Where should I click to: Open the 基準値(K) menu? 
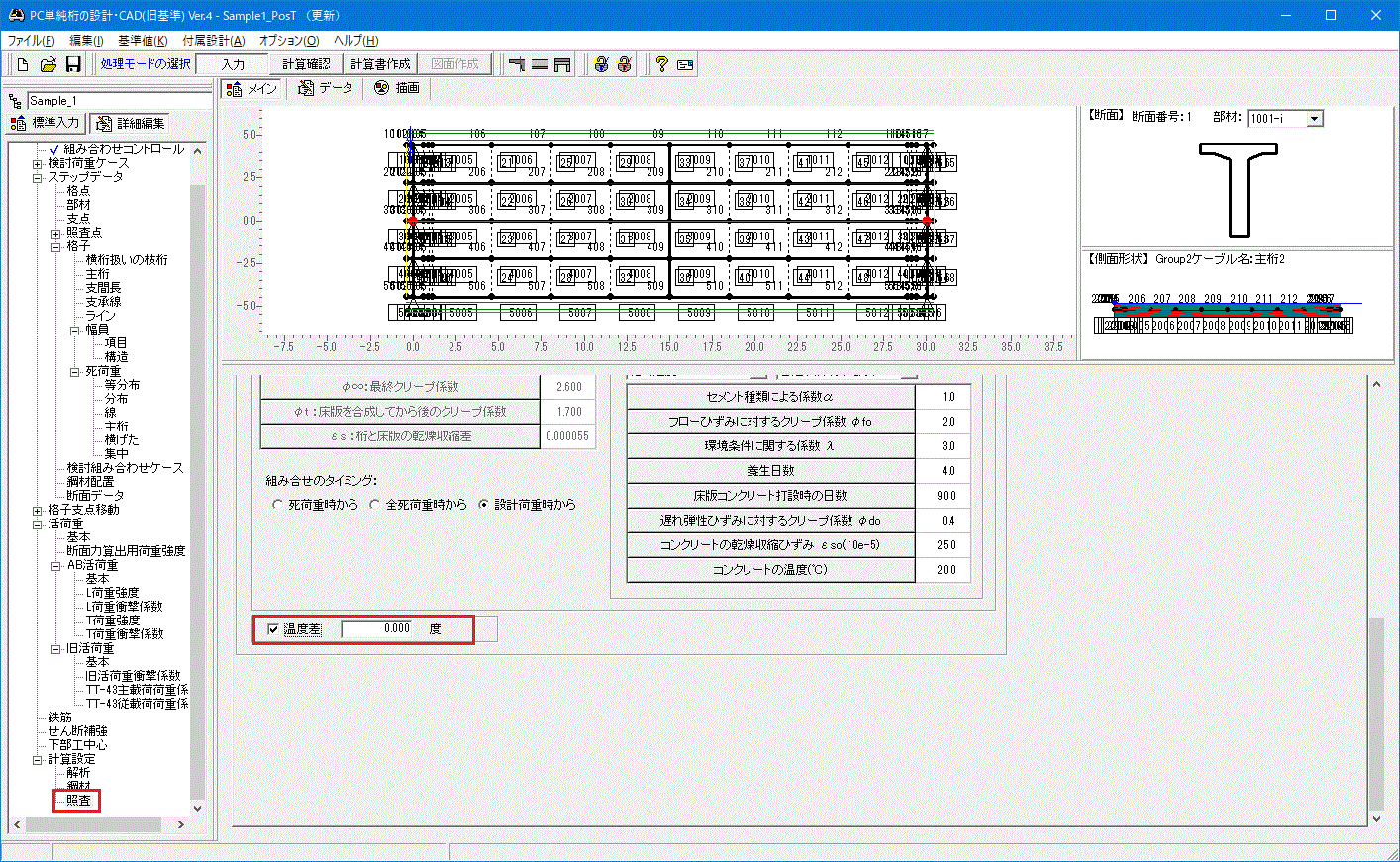(143, 41)
